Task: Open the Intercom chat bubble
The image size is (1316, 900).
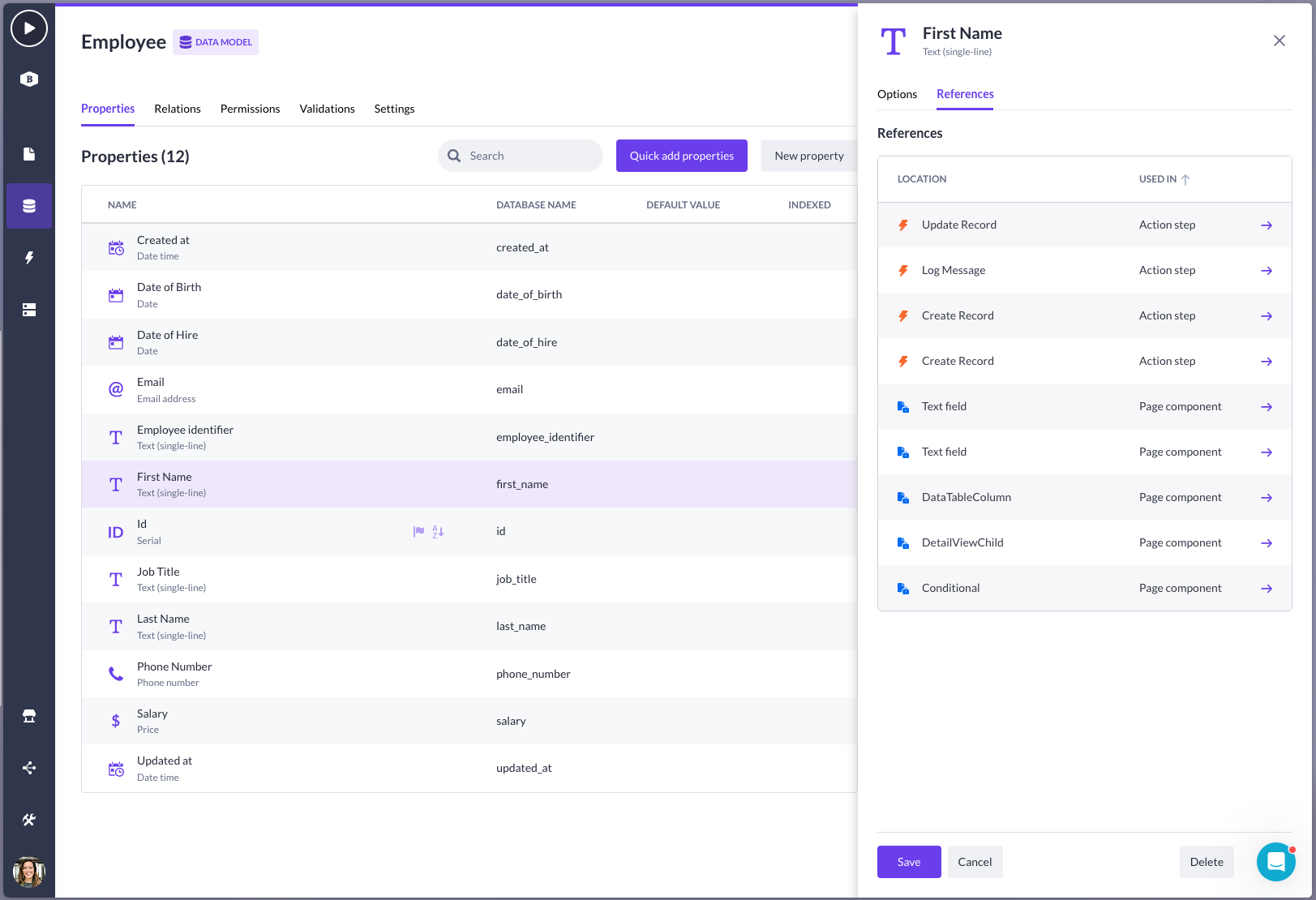Action: pyautogui.click(x=1275, y=863)
